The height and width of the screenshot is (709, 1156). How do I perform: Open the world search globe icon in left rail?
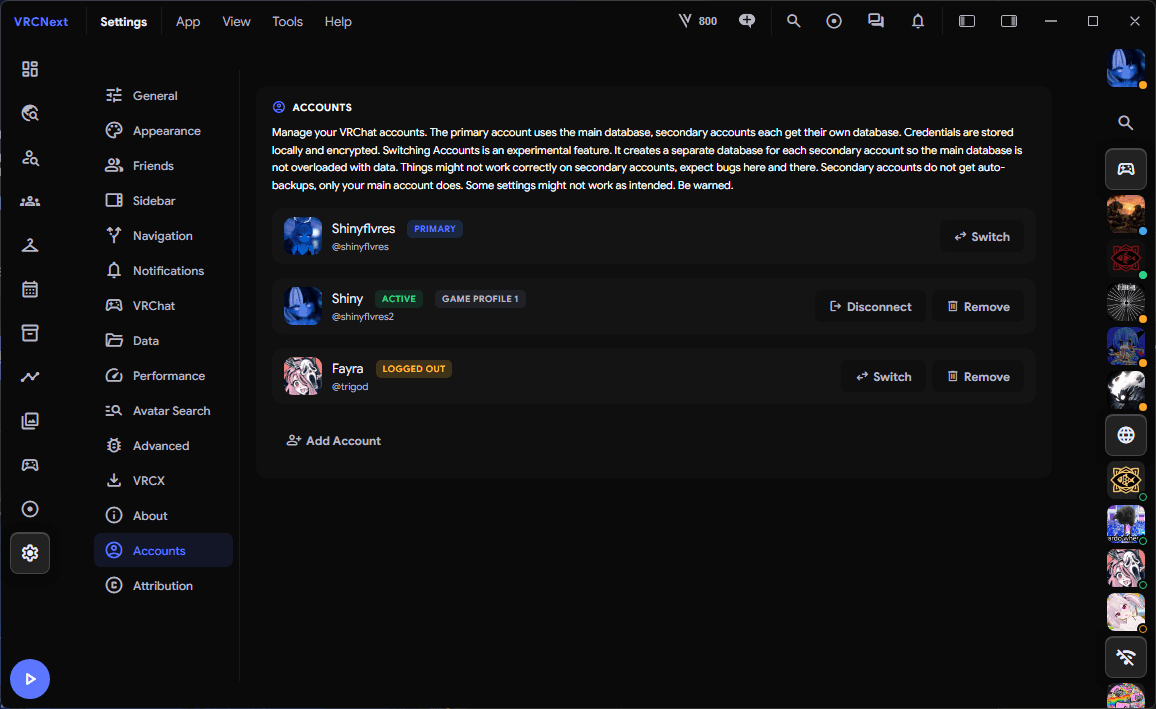tap(29, 113)
